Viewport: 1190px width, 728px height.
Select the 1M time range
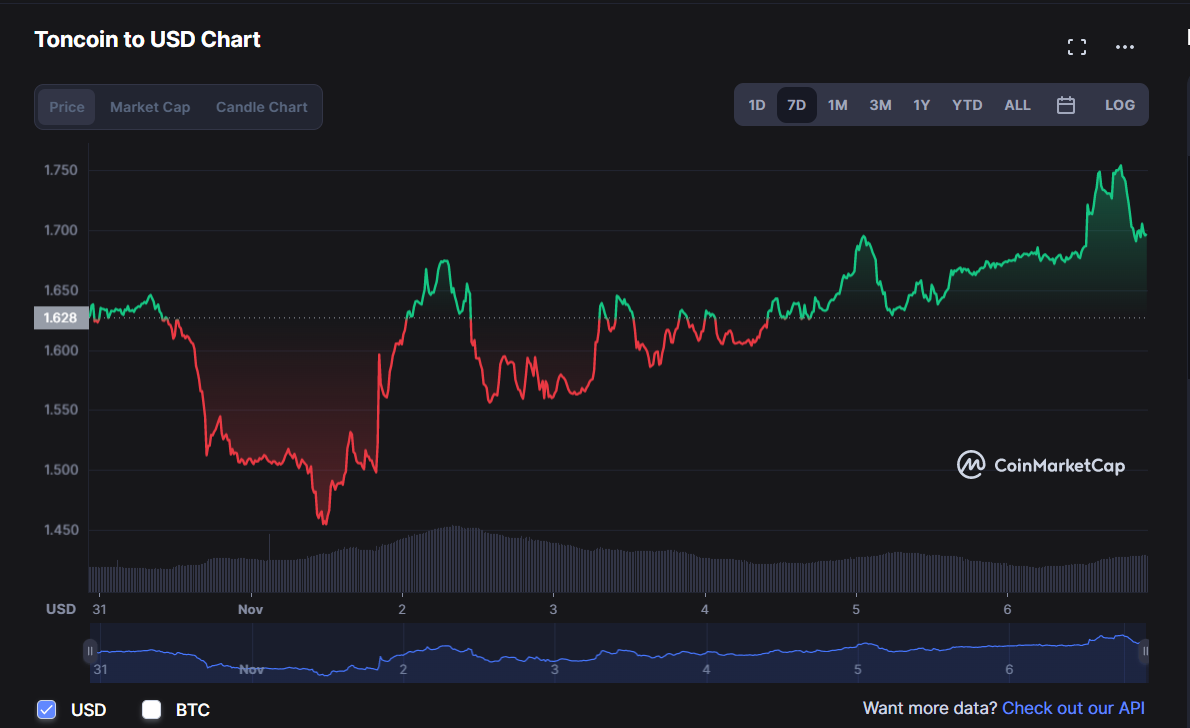[x=838, y=105]
